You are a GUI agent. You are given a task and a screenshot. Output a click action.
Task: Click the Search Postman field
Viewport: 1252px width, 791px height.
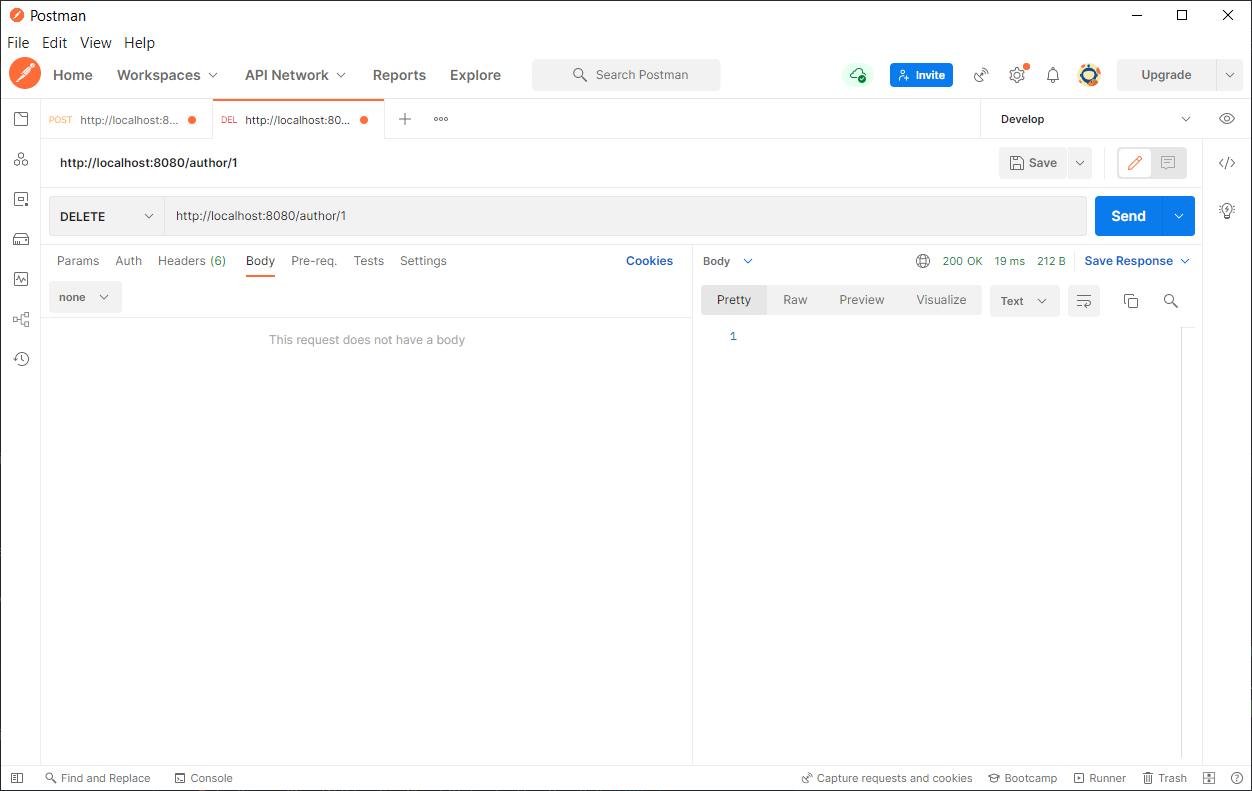(x=626, y=75)
